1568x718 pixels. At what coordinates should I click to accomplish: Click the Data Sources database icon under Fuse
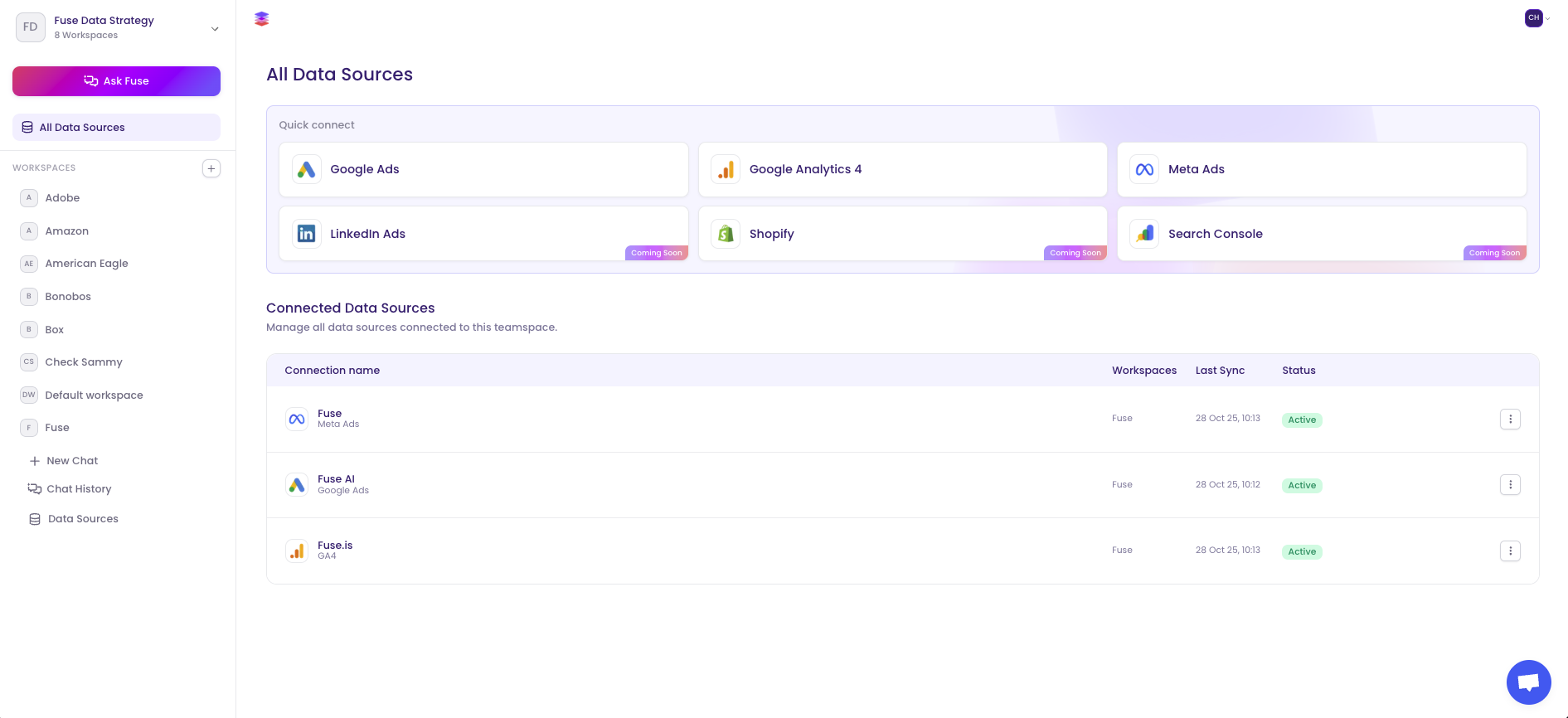(35, 520)
